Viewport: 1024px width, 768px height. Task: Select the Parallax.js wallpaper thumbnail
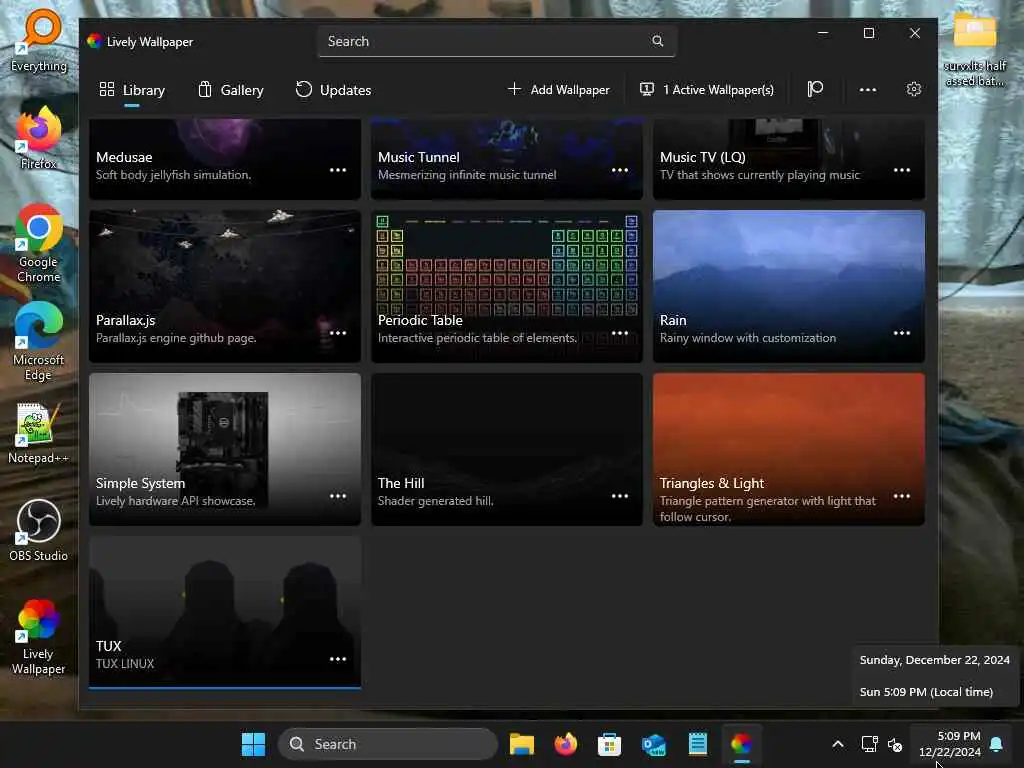[x=225, y=286]
